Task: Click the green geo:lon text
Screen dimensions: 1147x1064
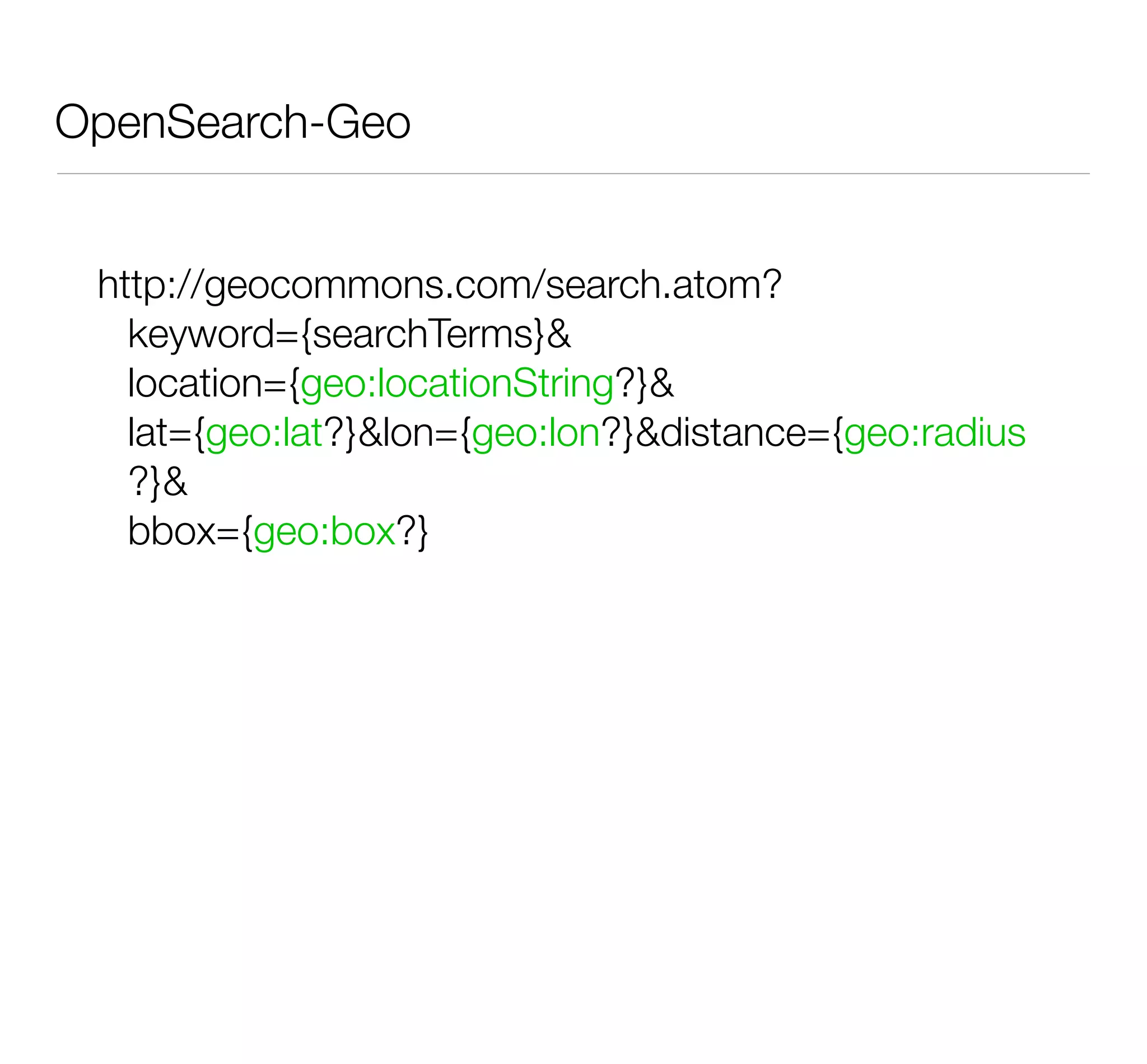Action: pos(535,434)
